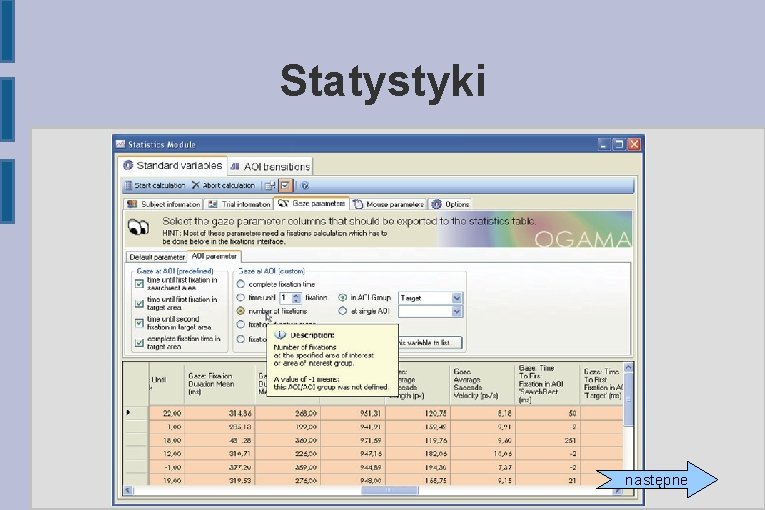
Task: Switch to the Default parameter sub-tab
Action: (157, 257)
